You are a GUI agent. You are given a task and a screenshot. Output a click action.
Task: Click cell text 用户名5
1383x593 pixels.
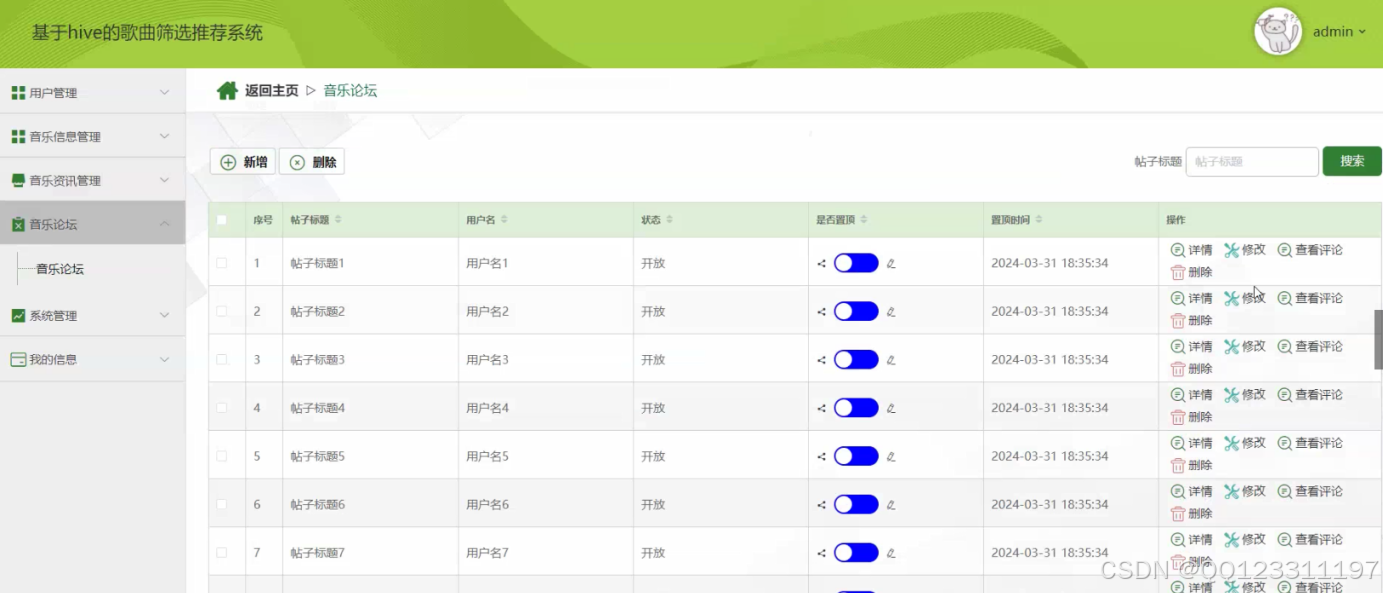click(x=487, y=456)
